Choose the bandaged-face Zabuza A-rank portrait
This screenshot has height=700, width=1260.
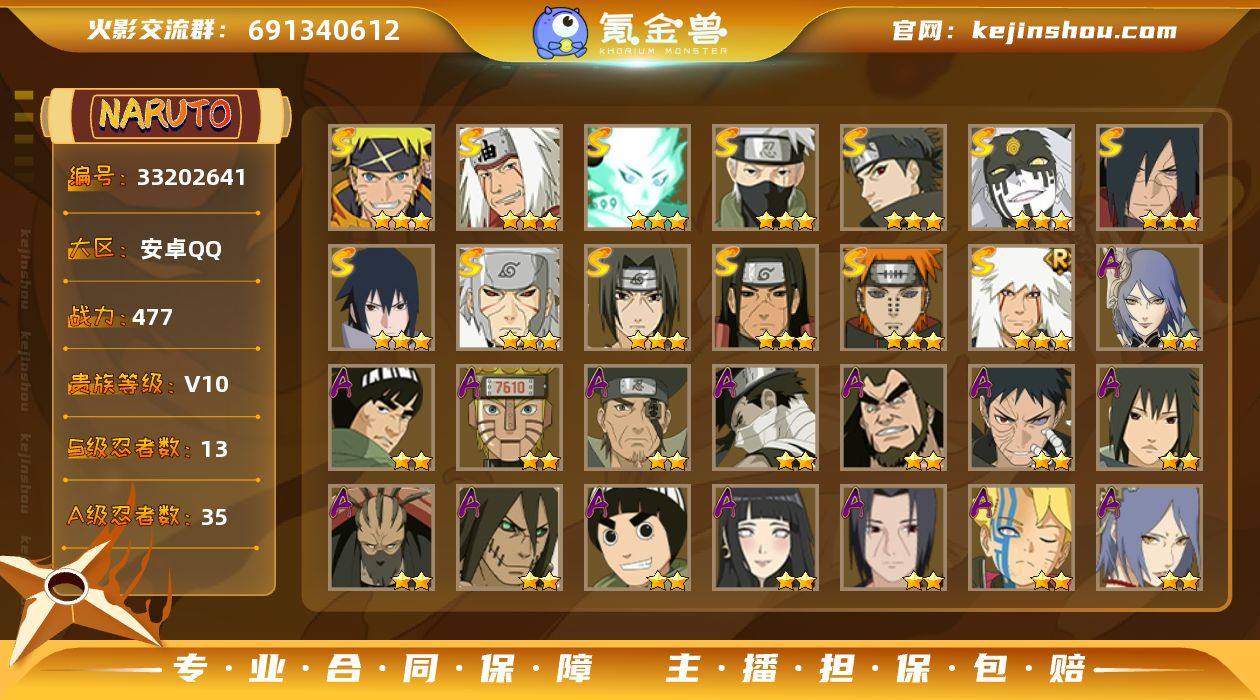(765, 418)
